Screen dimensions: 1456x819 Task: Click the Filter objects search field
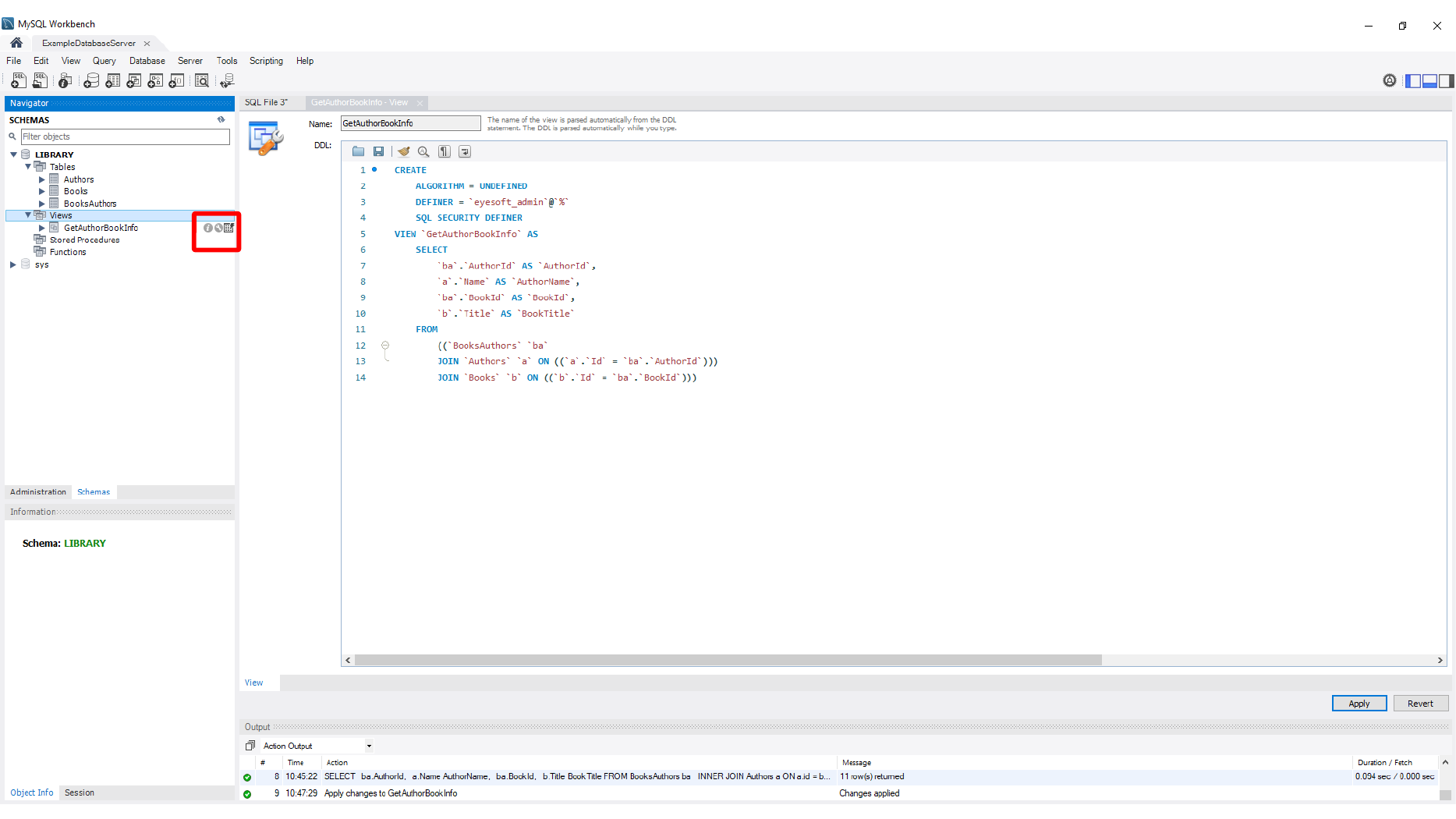125,136
